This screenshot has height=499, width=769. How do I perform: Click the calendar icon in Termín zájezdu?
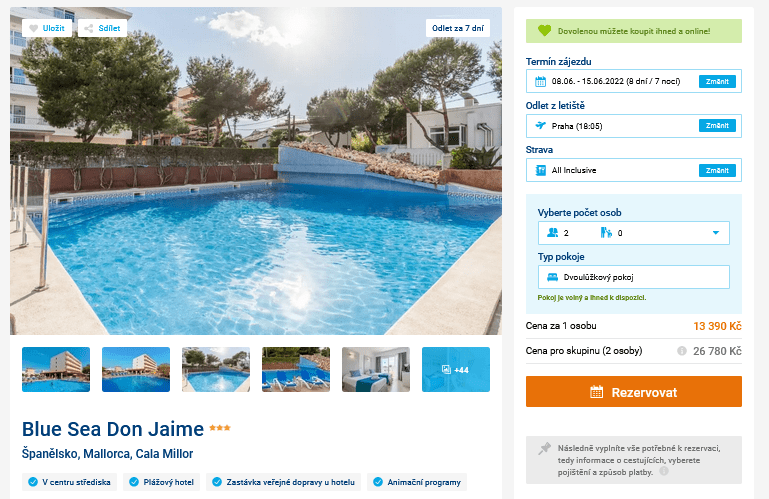(540, 81)
